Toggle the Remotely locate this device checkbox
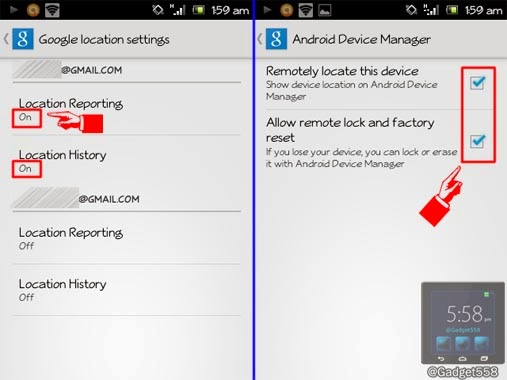This screenshot has width=507, height=380. point(477,83)
